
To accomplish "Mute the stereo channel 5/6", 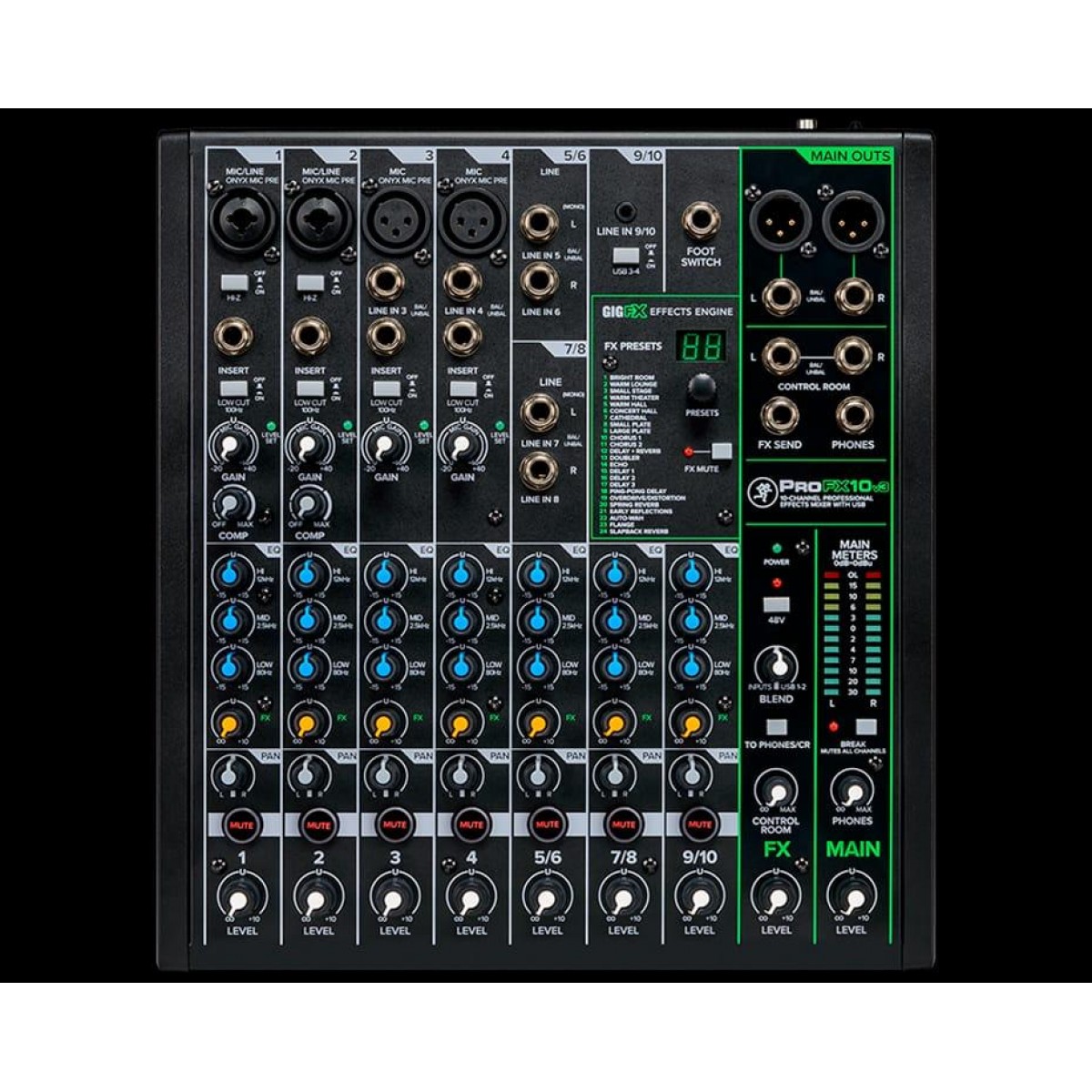I will coord(548,824).
